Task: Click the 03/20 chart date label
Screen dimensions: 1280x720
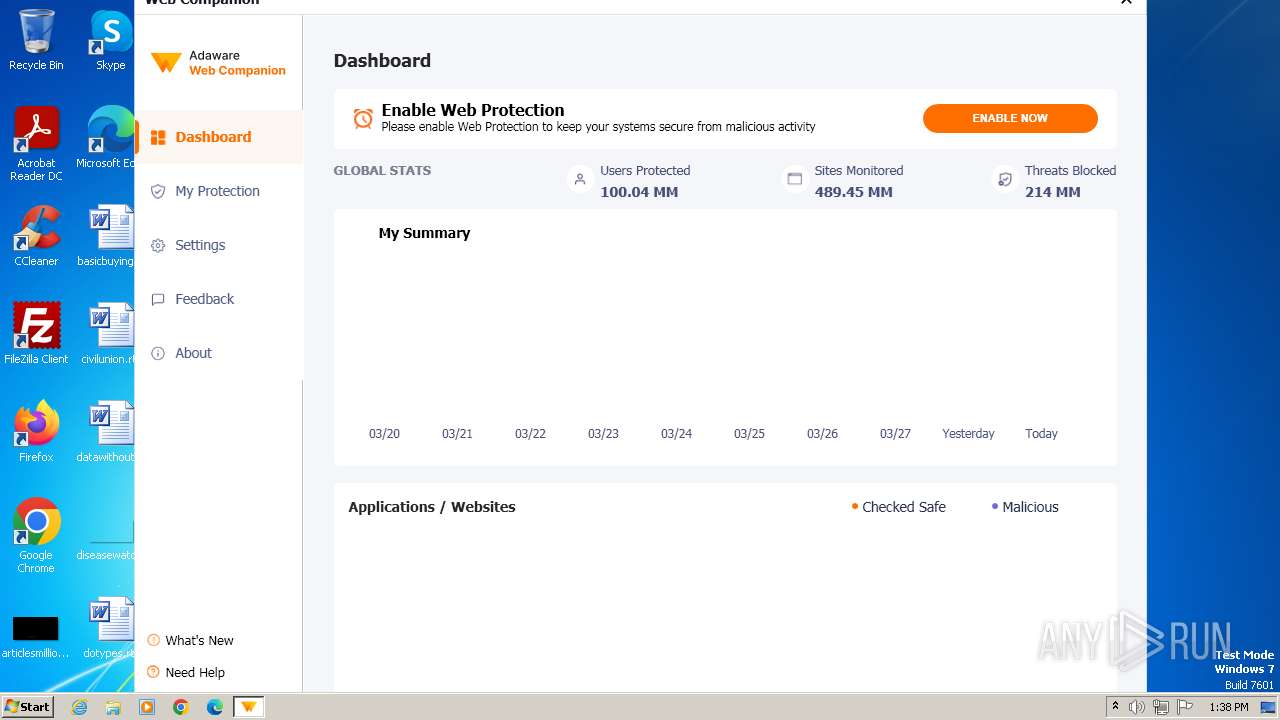Action: [384, 434]
